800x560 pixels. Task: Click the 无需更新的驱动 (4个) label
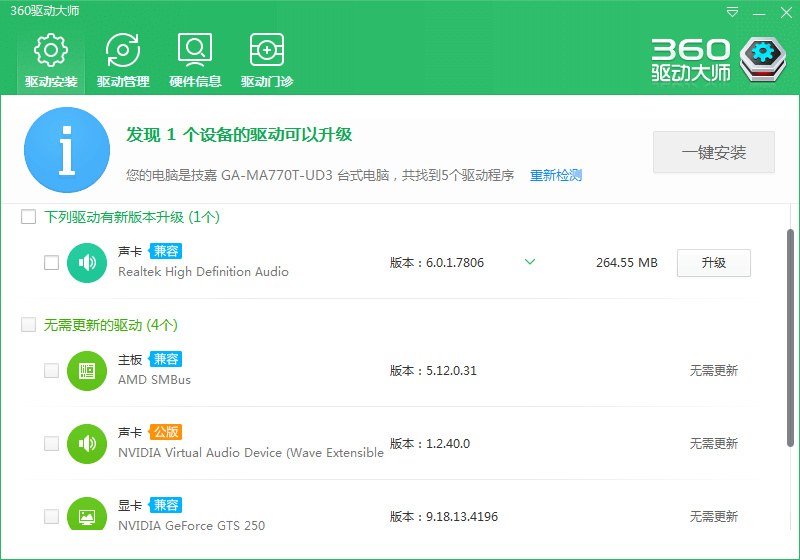[x=111, y=325]
